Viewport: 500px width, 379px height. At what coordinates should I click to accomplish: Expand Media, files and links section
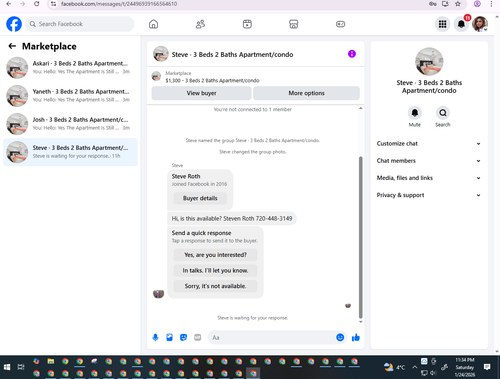[x=429, y=178]
